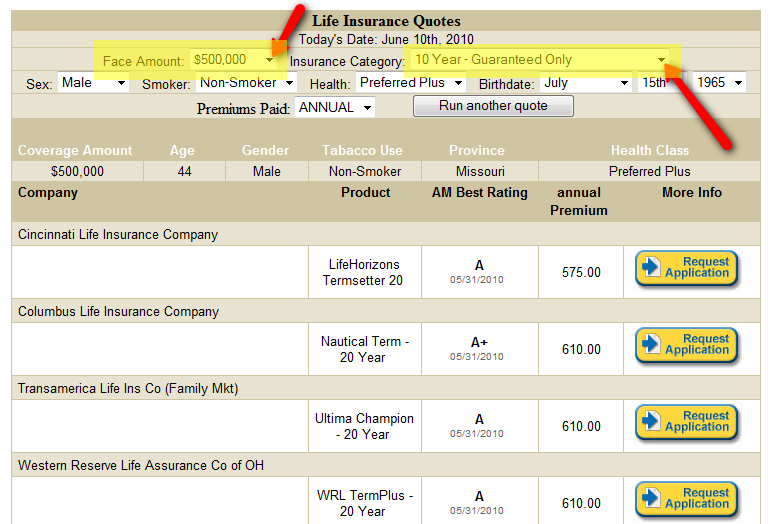Request Application for LifeHorizons Termsetter 20
The image size is (771, 524).
point(687,268)
